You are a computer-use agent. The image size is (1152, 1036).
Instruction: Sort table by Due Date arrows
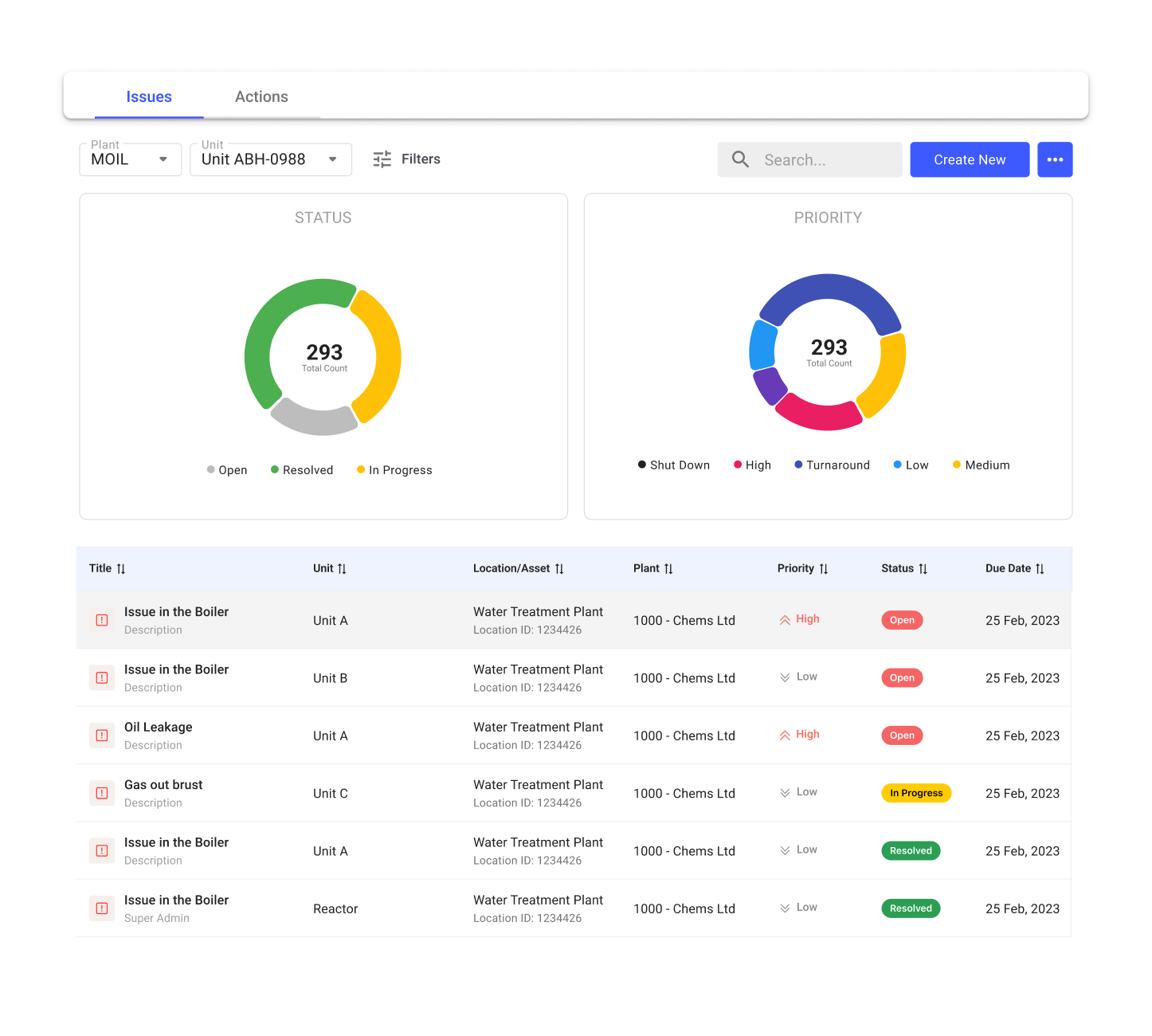coord(1040,569)
